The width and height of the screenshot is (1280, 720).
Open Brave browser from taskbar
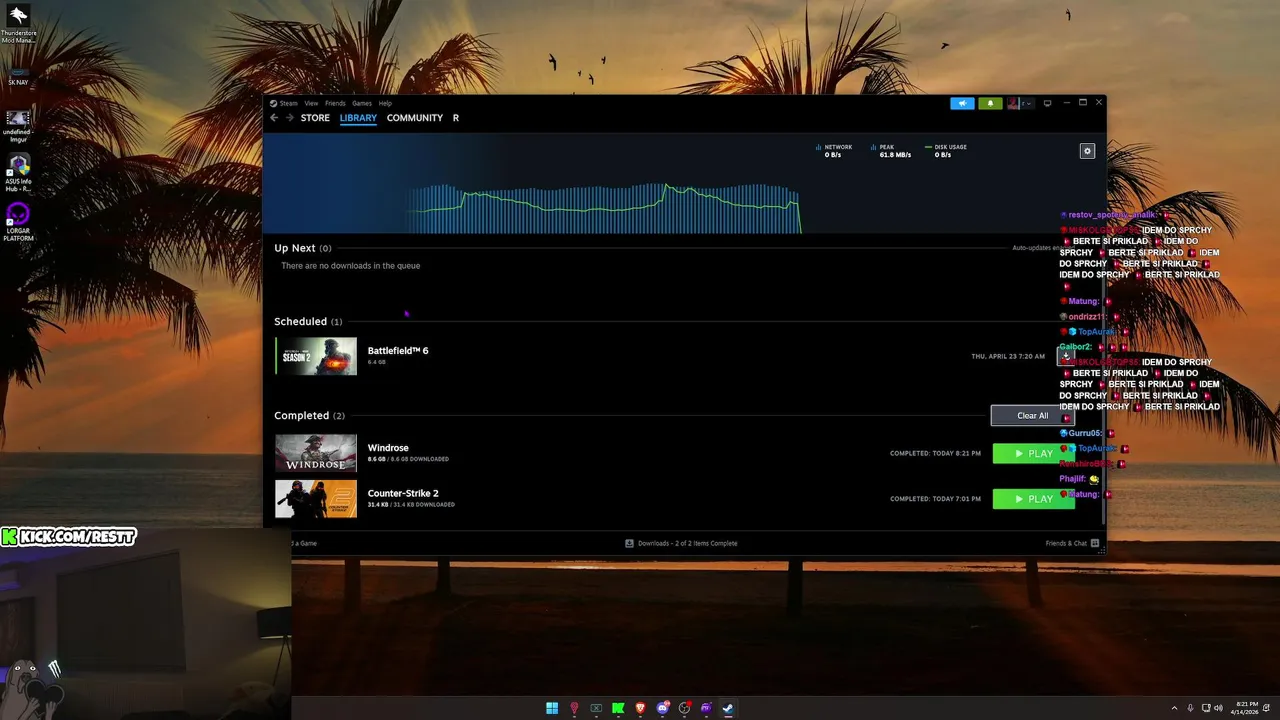click(640, 708)
